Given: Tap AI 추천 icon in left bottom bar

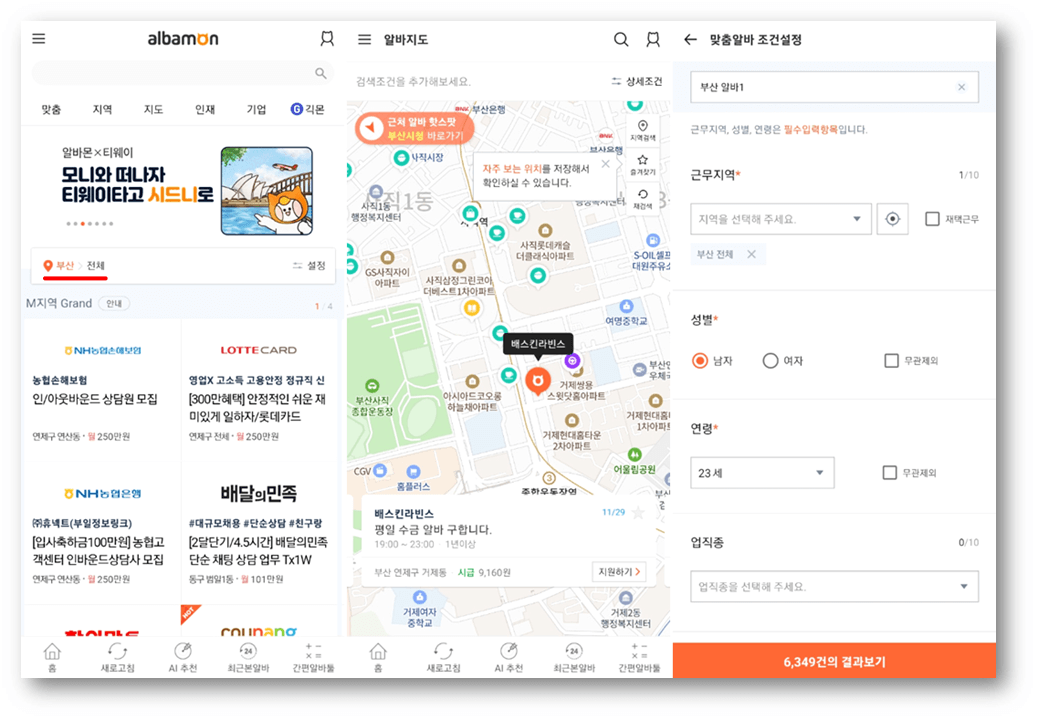Looking at the screenshot, I should [183, 657].
